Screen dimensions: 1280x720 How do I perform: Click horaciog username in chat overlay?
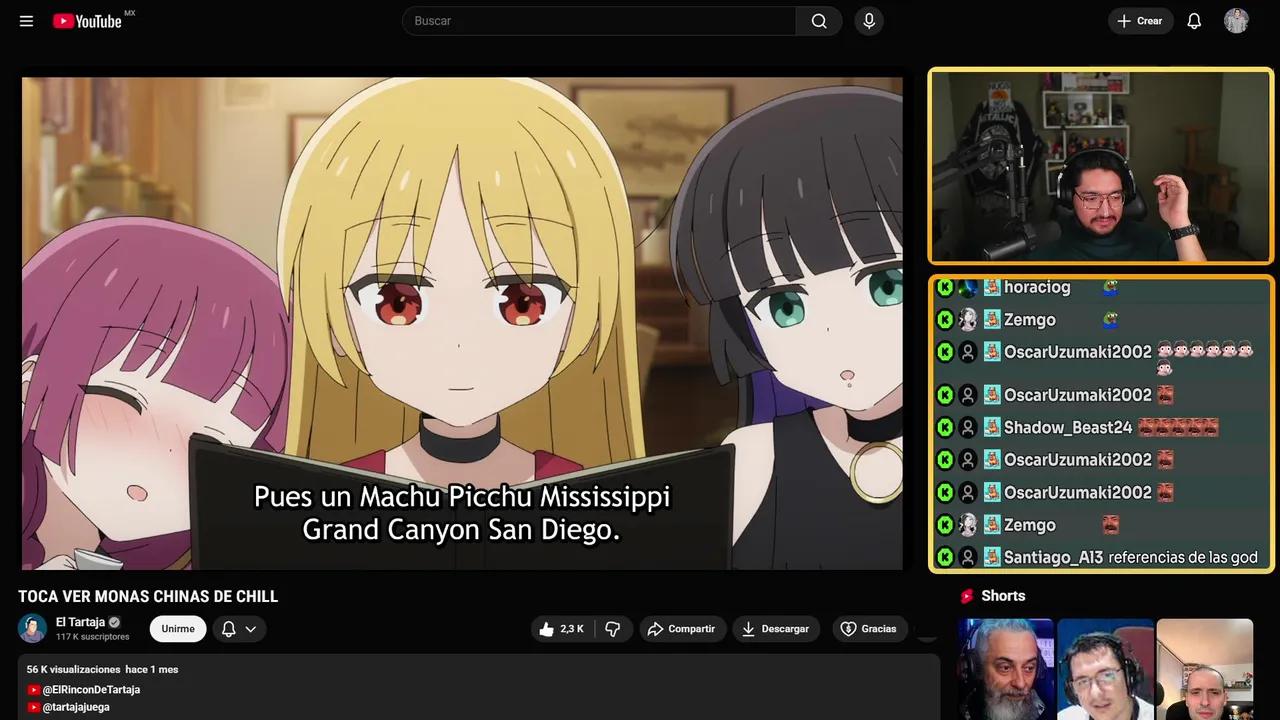[1037, 287]
